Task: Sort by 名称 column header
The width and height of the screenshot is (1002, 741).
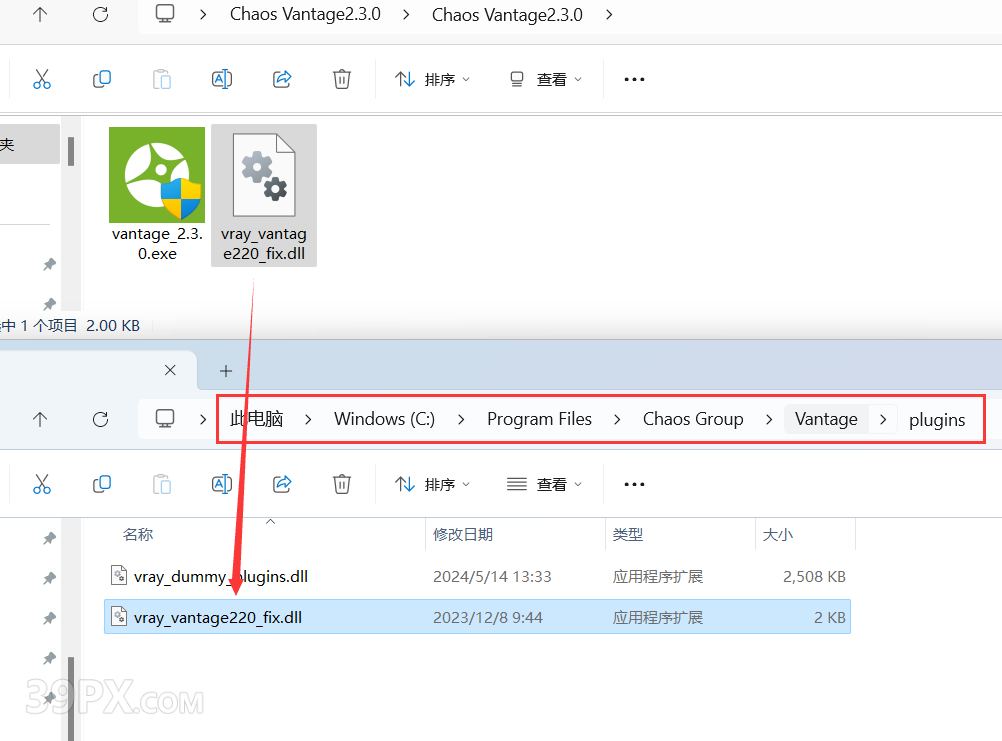Action: (x=138, y=534)
